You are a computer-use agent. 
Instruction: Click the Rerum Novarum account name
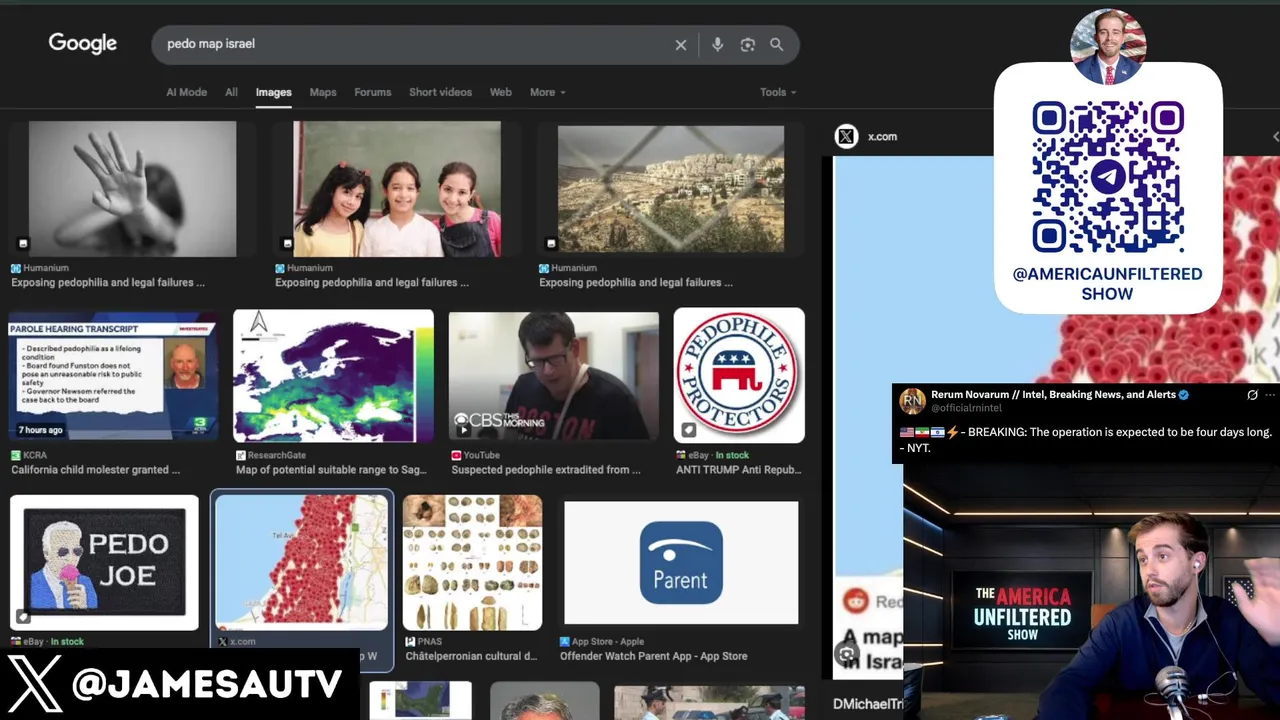1053,395
